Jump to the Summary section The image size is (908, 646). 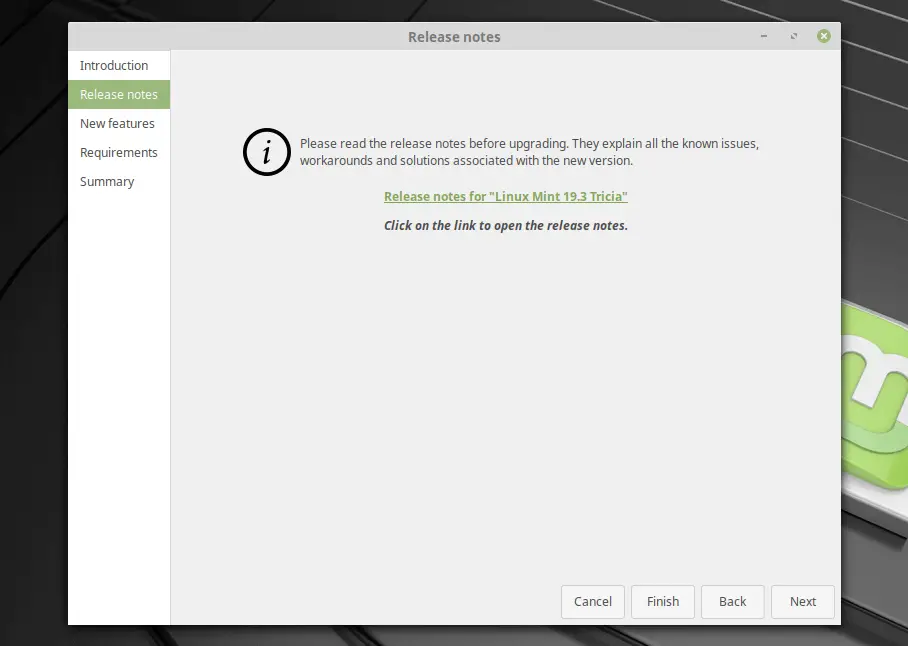[x=119, y=181]
